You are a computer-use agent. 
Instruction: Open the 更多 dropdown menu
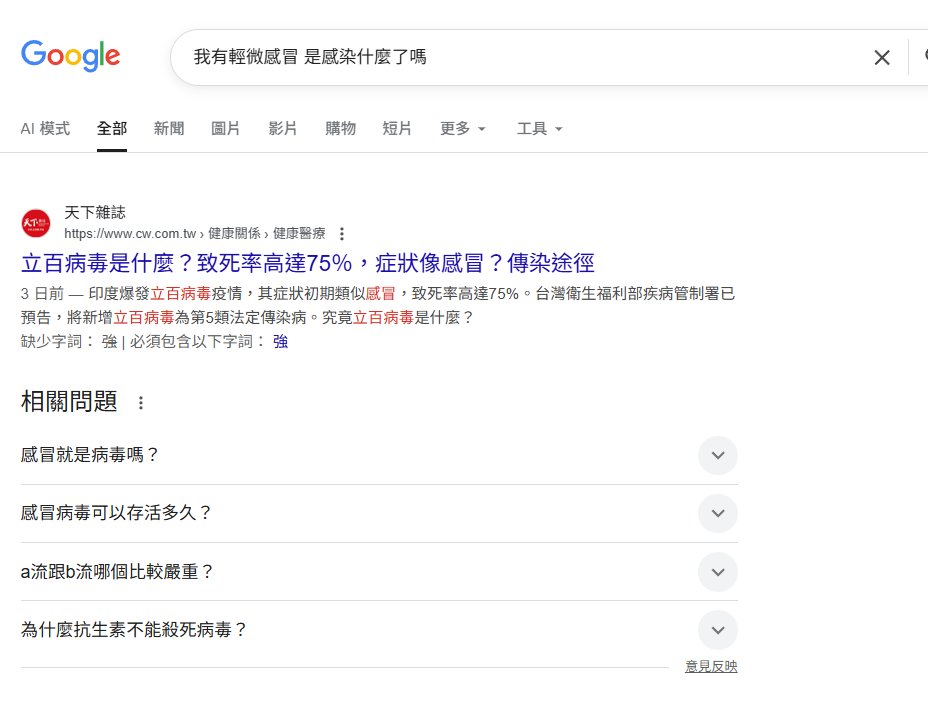(462, 128)
